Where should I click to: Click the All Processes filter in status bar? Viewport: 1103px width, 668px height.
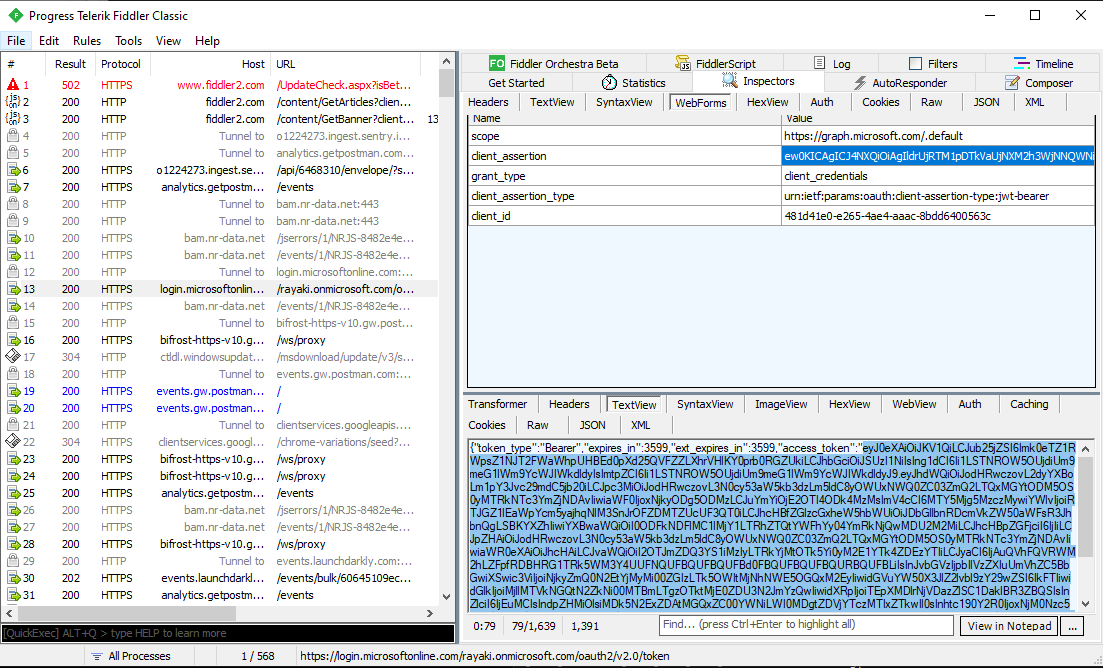132,656
